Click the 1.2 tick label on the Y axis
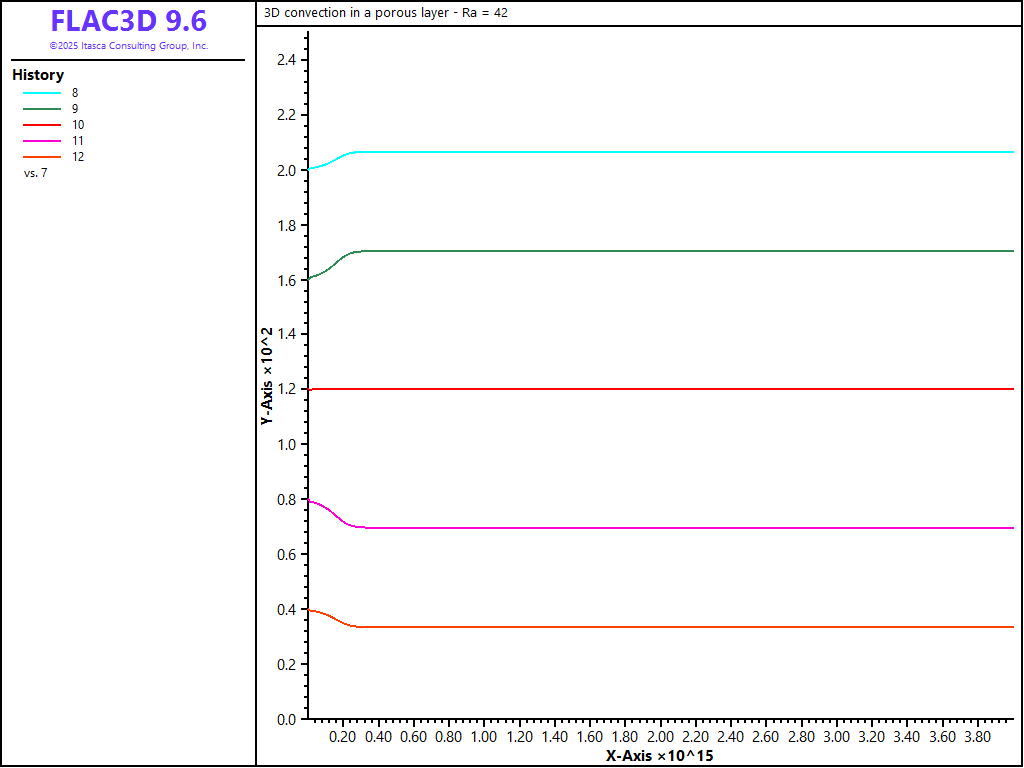The height and width of the screenshot is (768, 1024). pyautogui.click(x=288, y=389)
